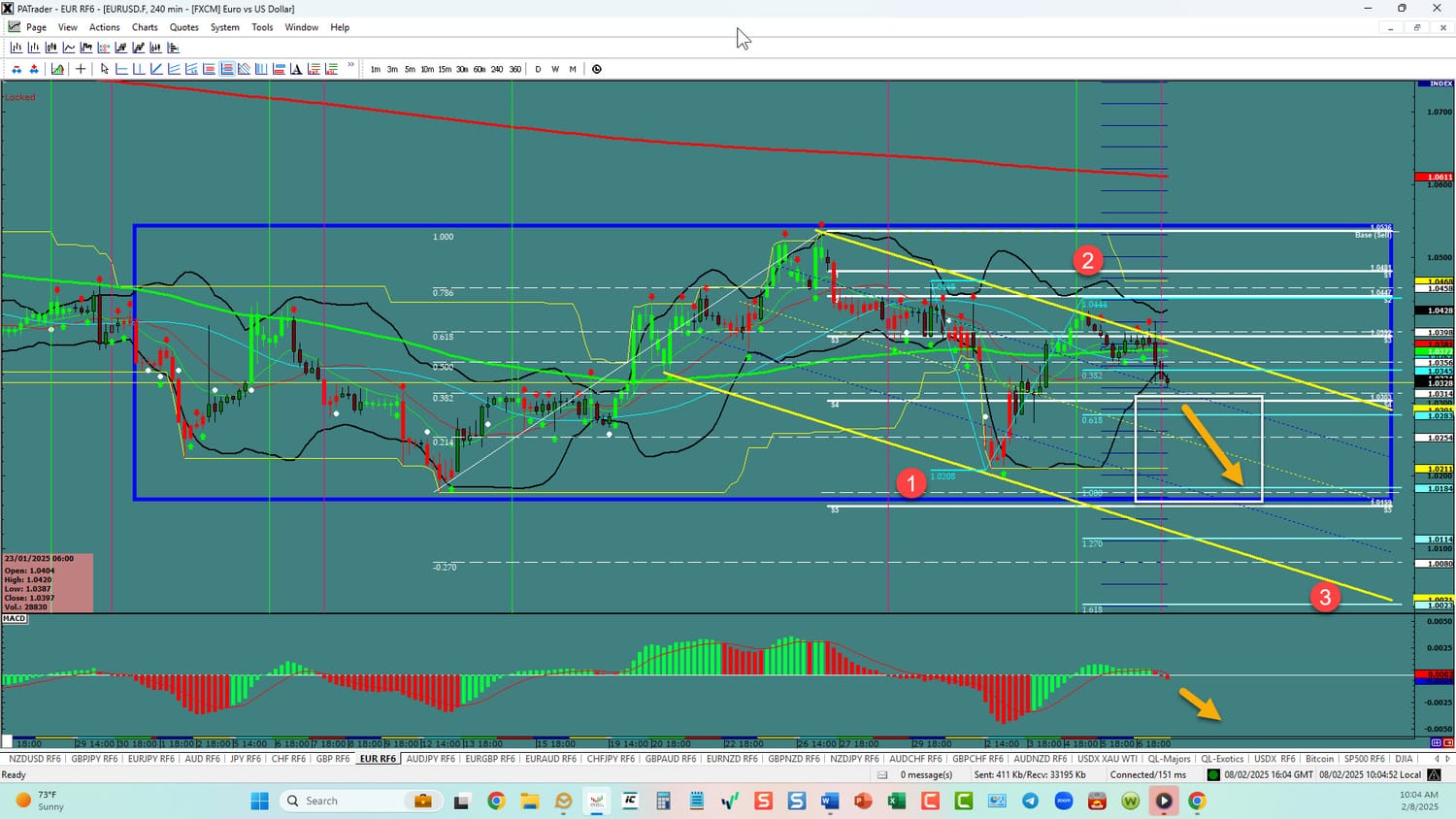Switch chart to Monthly (M) timeframe

(573, 69)
